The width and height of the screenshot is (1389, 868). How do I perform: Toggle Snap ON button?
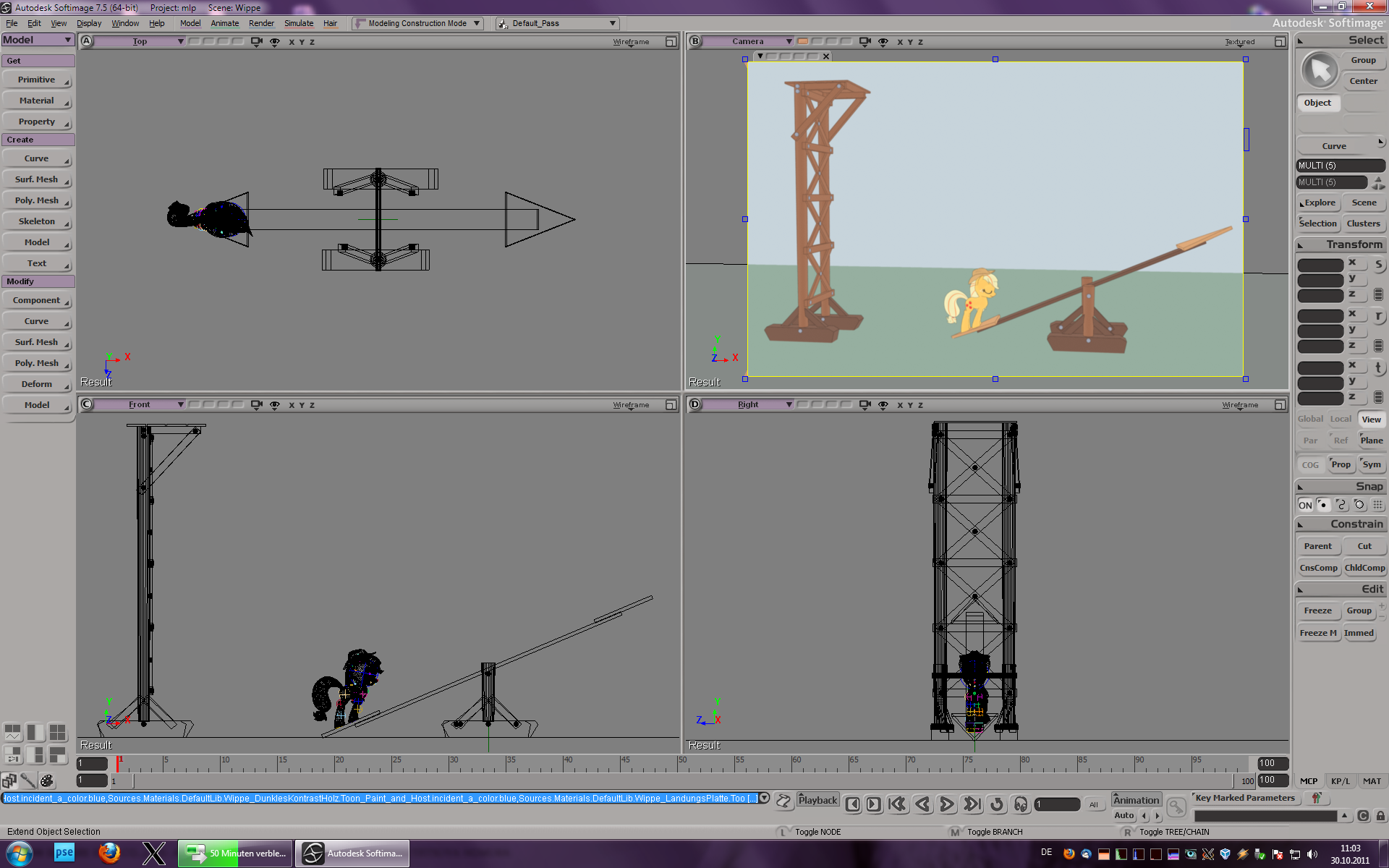1304,505
